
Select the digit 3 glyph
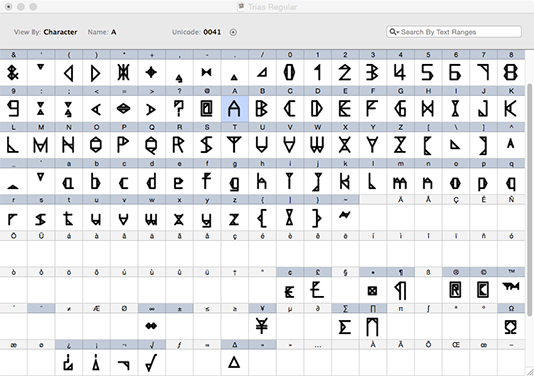click(x=373, y=73)
